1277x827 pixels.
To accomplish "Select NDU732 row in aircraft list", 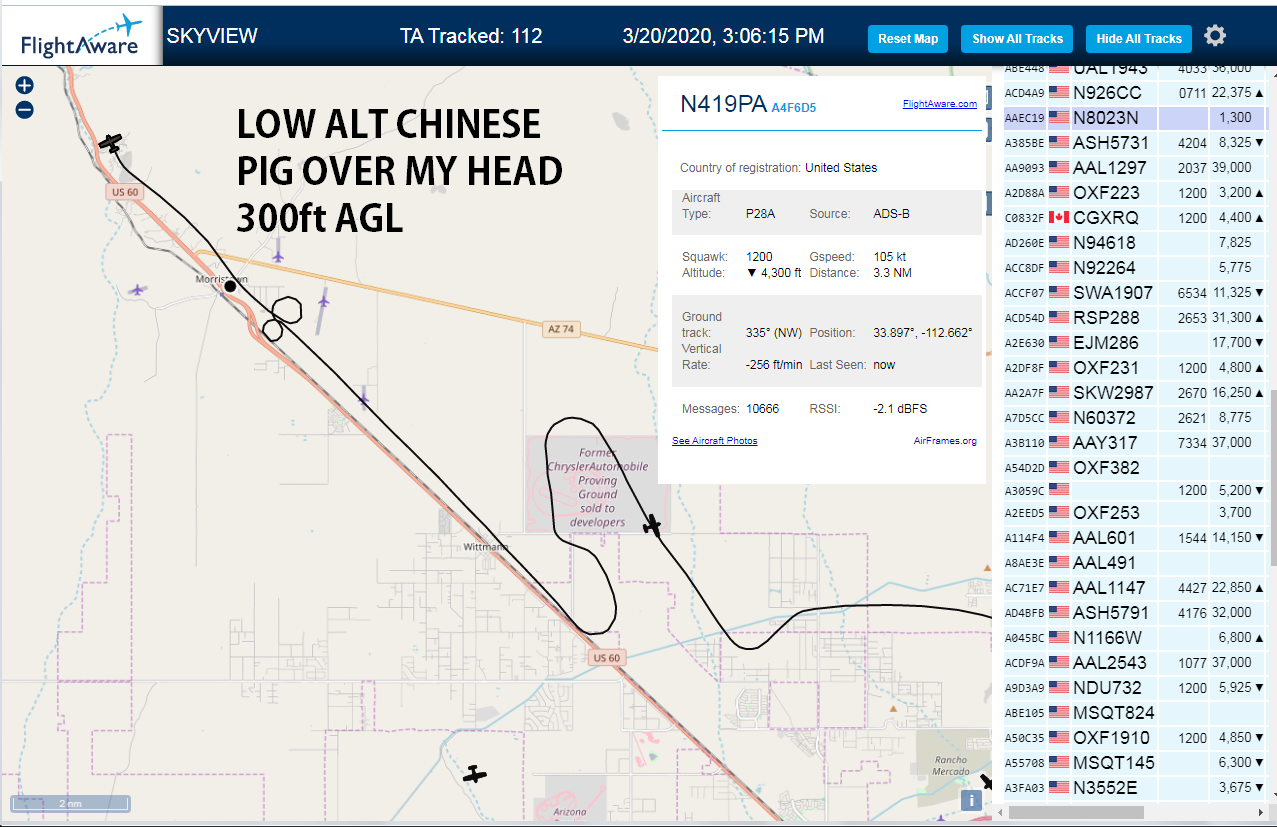I will coord(1136,688).
